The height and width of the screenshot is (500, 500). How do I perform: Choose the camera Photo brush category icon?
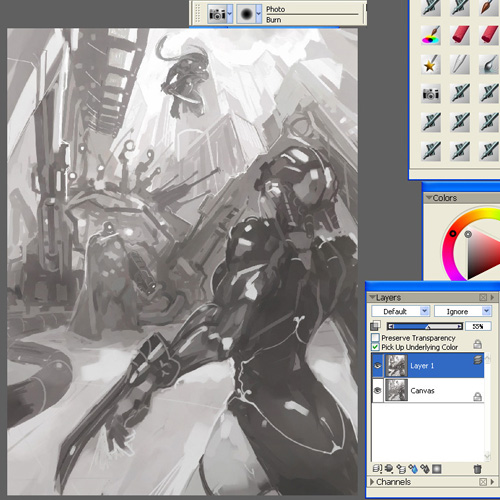tap(430, 93)
